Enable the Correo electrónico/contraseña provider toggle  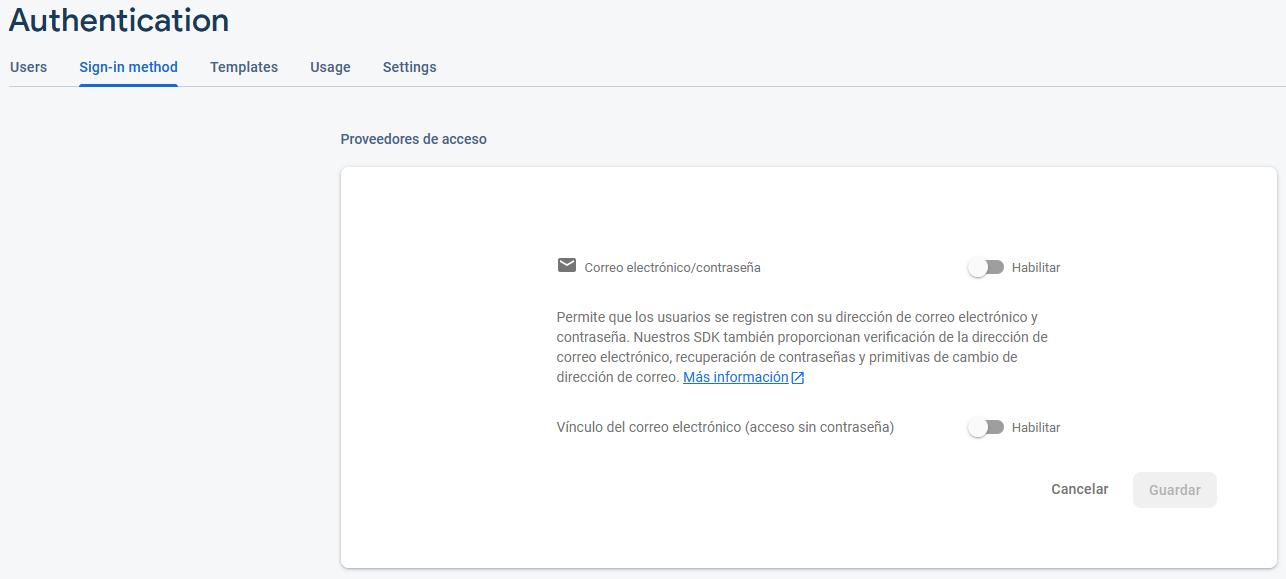(x=986, y=267)
